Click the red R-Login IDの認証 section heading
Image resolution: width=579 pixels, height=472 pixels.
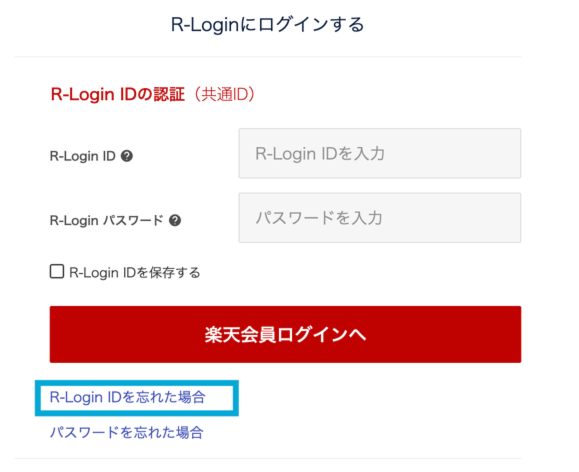pos(117,94)
